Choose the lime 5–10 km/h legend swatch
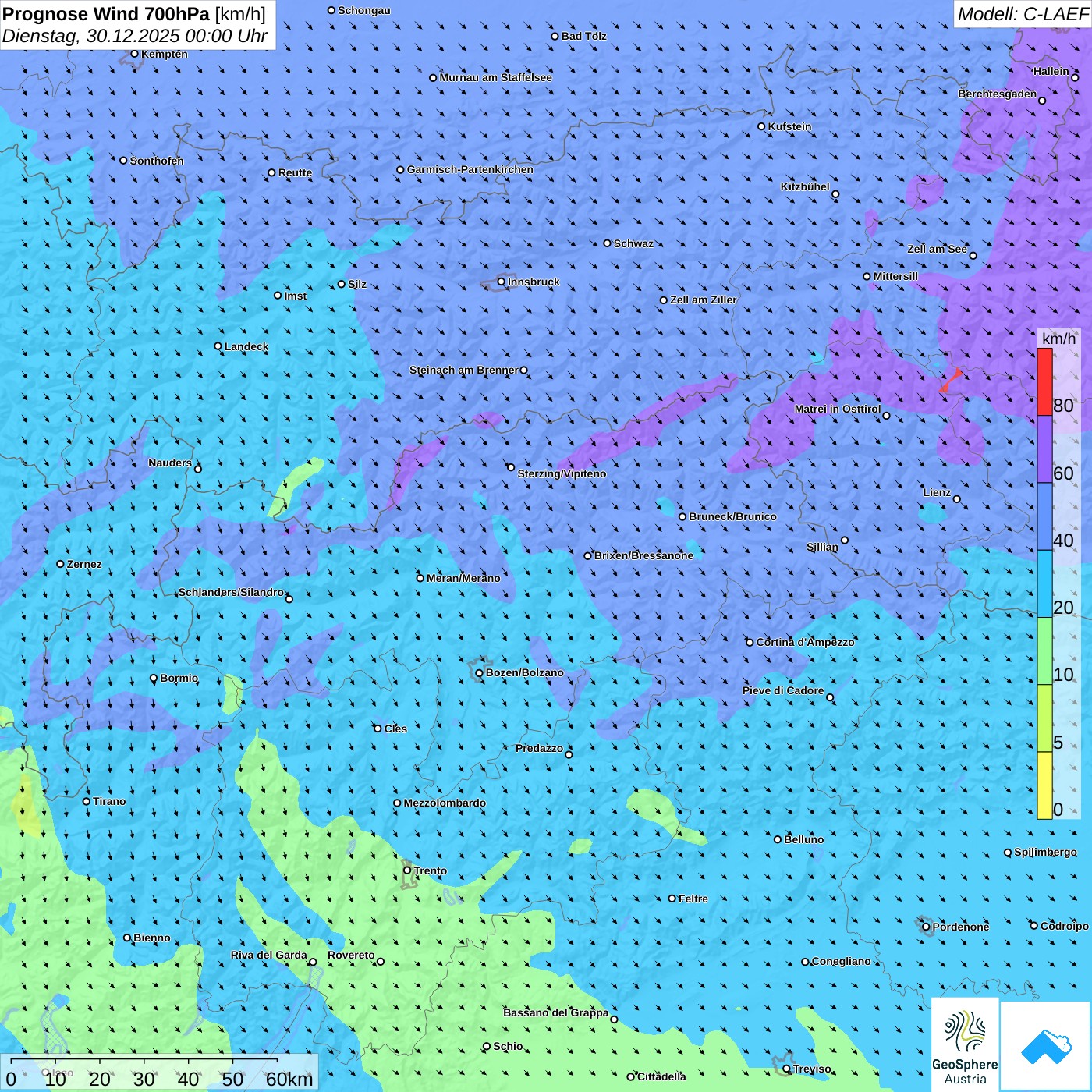The image size is (1092, 1092). pos(1044,718)
